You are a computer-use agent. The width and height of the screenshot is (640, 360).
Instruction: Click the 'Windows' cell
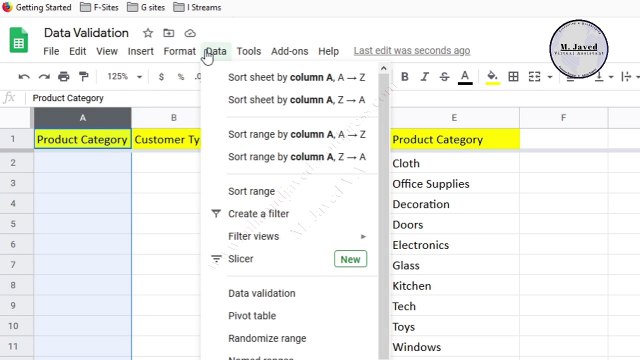(x=455, y=347)
